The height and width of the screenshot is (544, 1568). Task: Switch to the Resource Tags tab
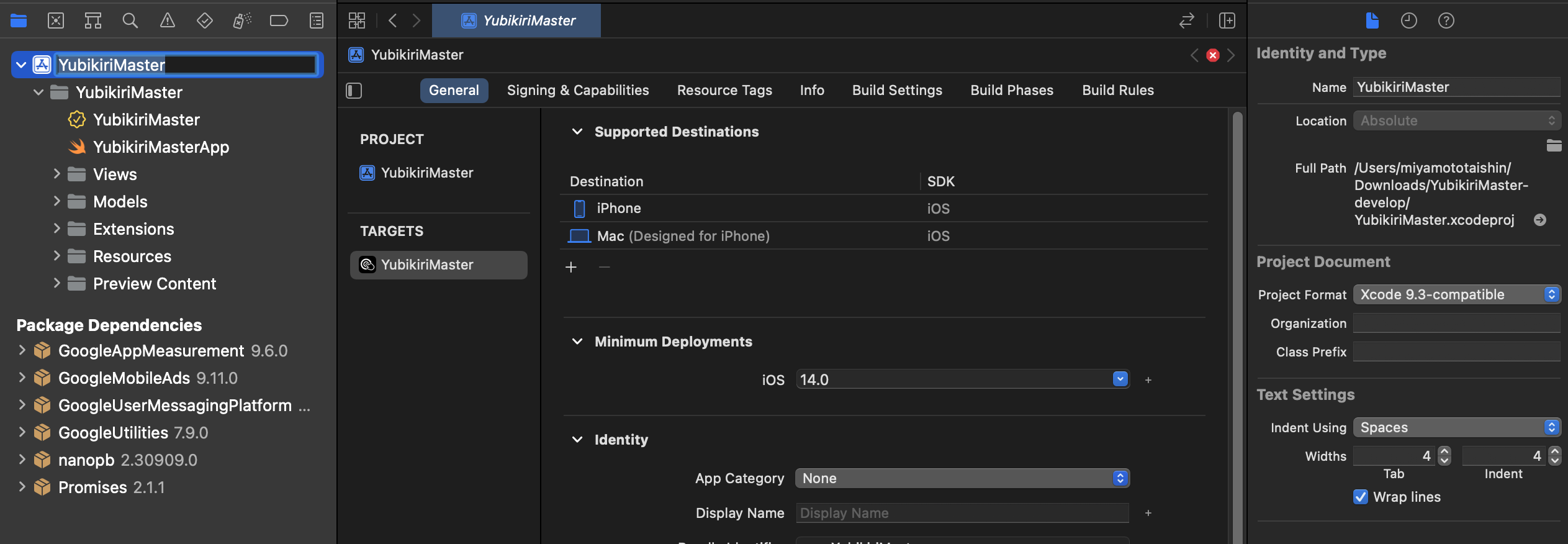point(724,91)
